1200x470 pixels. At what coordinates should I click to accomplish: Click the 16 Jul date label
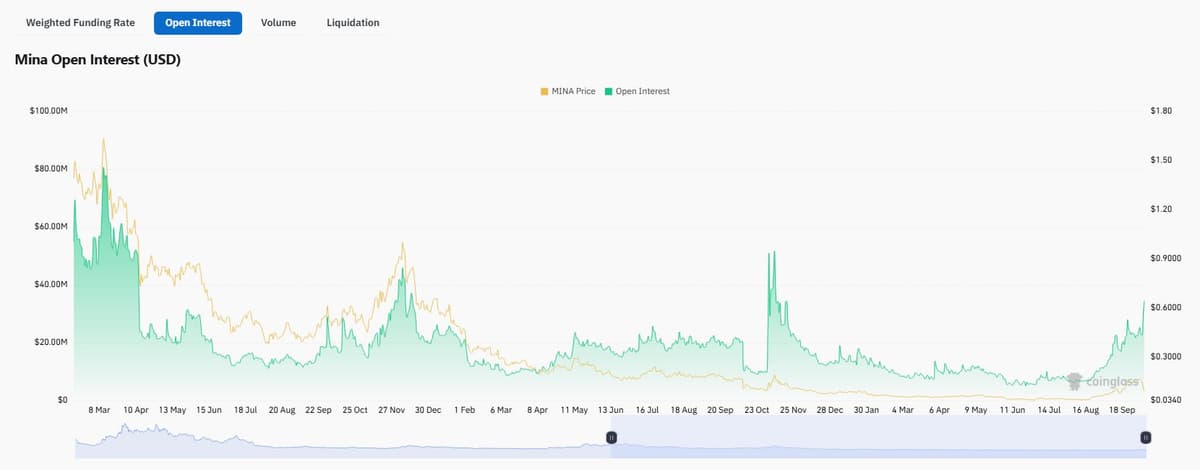[x=647, y=410]
